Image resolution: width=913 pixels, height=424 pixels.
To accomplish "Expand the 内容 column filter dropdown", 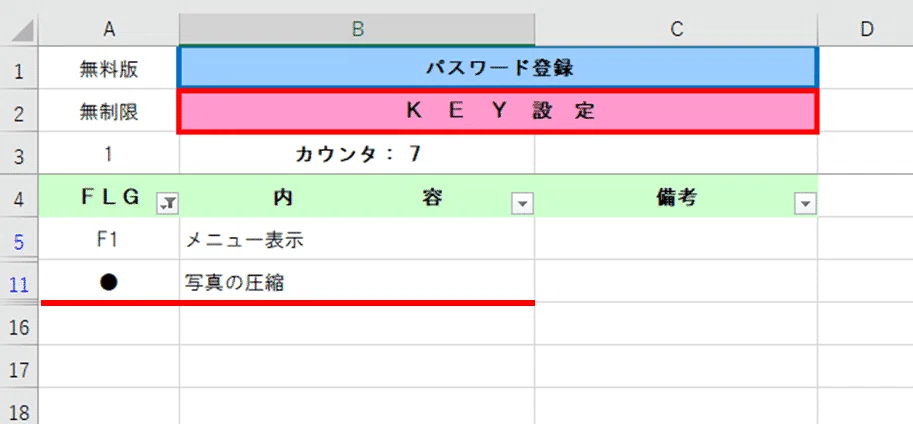I will pyautogui.click(x=522, y=203).
